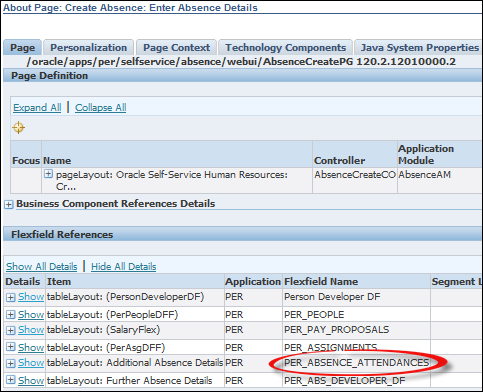Expand details for Further Absence Details row

pos(10,380)
